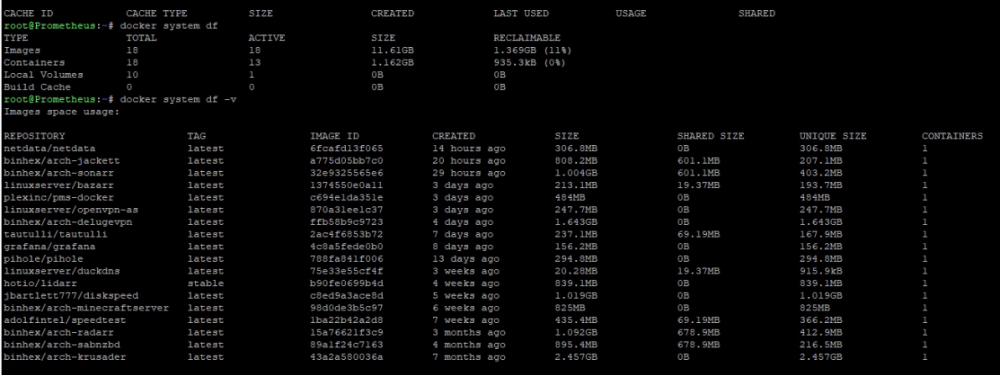Click the 2.457GB size of arch-krusader
Viewport: 1000px width, 375px height.
click(576, 357)
